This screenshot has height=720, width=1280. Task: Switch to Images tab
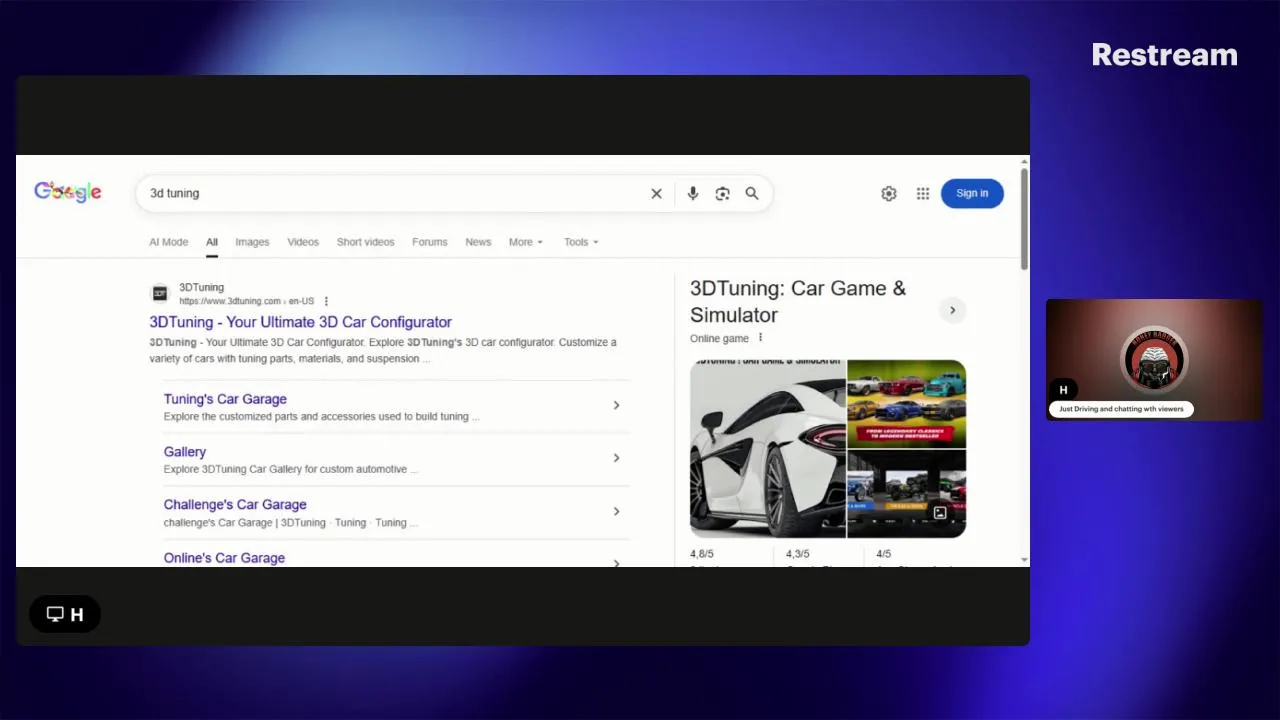point(252,242)
